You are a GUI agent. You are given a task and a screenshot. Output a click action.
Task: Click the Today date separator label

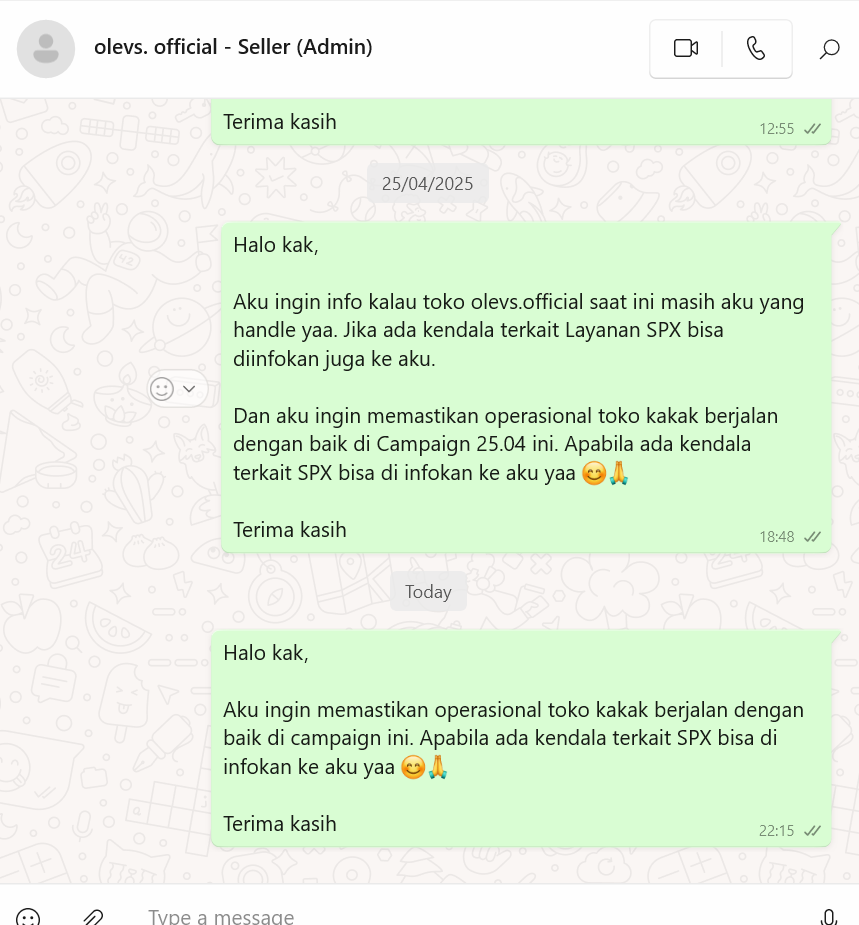coord(428,591)
